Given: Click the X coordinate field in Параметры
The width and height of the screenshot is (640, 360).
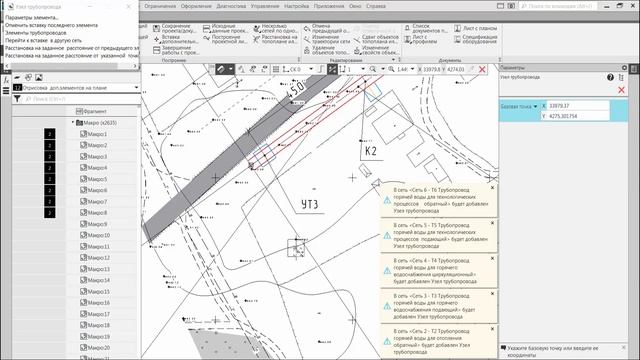Looking at the screenshot, I should (578, 106).
